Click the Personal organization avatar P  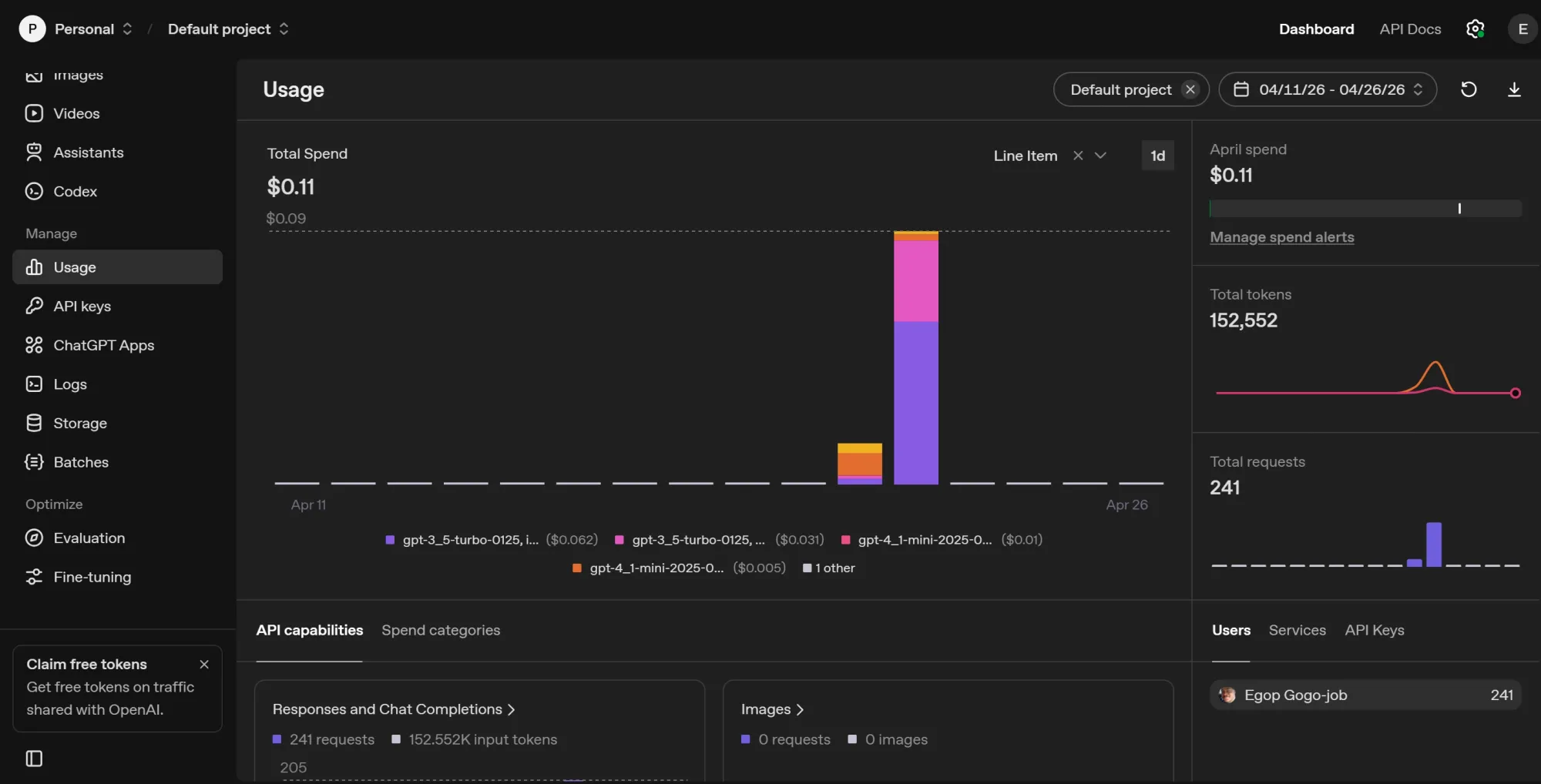click(x=32, y=29)
